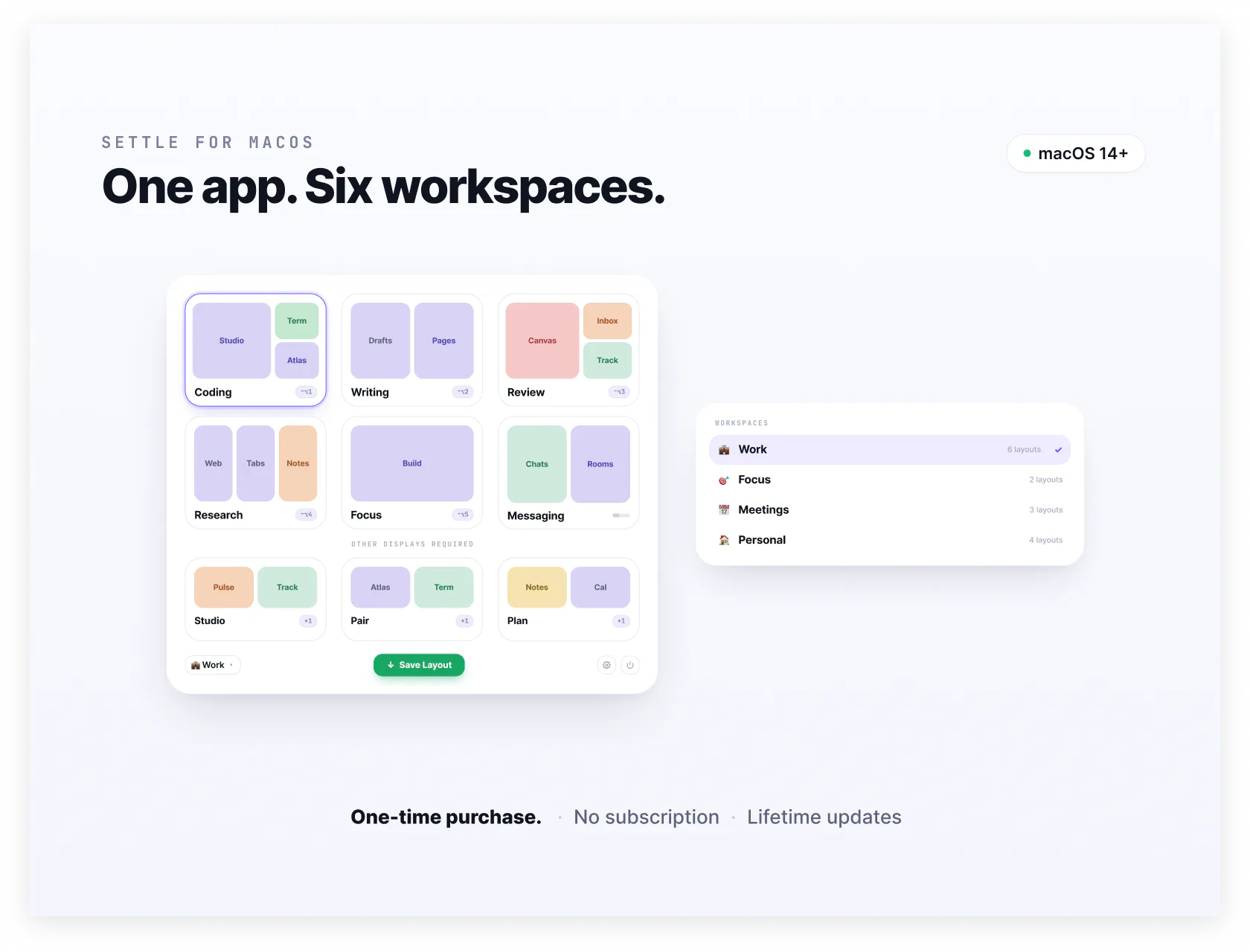Click the Coding shortcut badge
The height and width of the screenshot is (952, 1250).
[x=307, y=392]
